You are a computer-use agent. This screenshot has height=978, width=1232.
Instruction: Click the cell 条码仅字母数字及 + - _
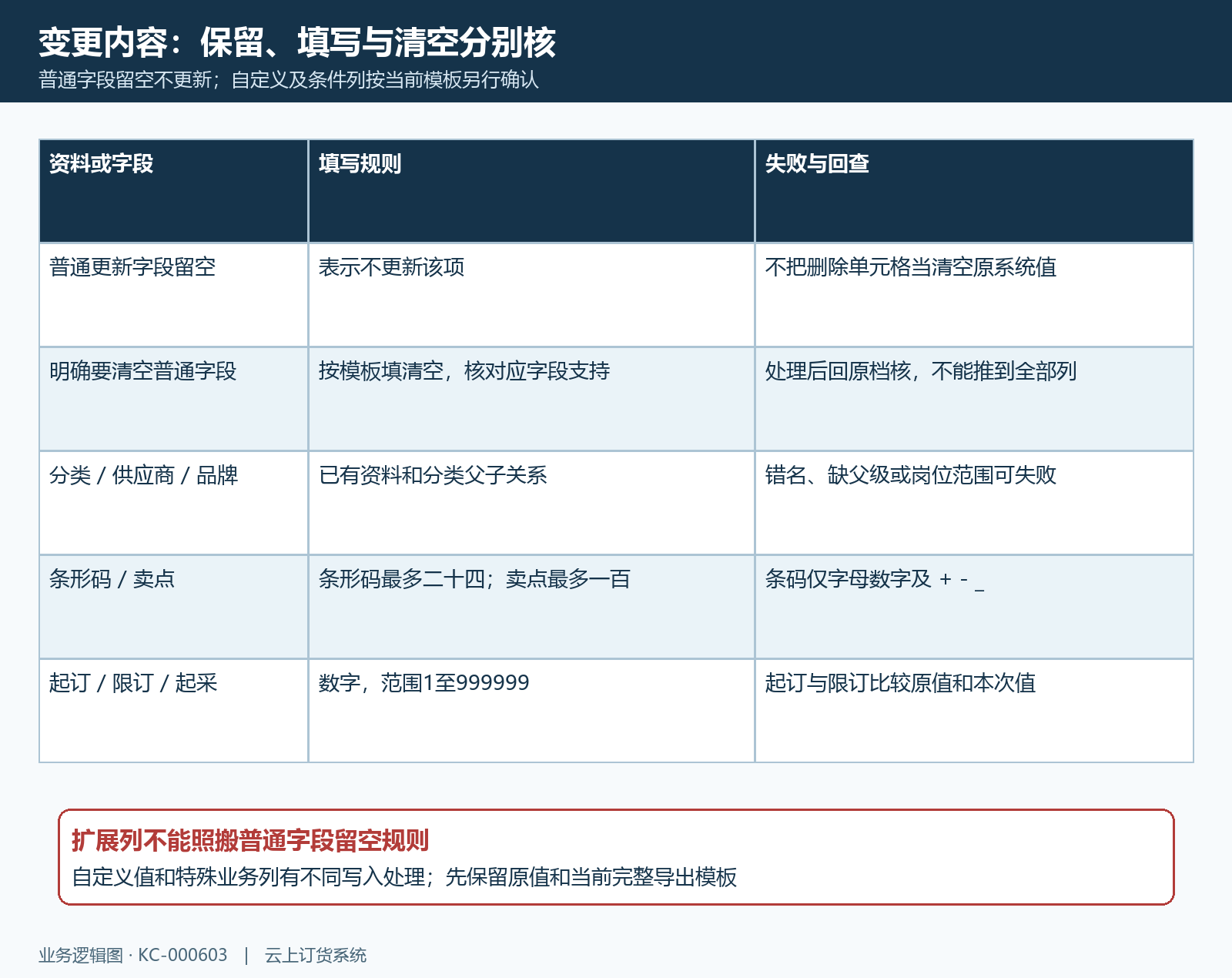974,607
